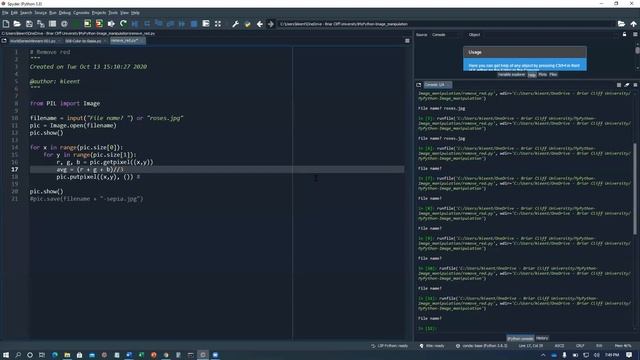The height and width of the screenshot is (360, 640).
Task: Click the taskbar search magnifier icon
Action: click(x=18, y=355)
